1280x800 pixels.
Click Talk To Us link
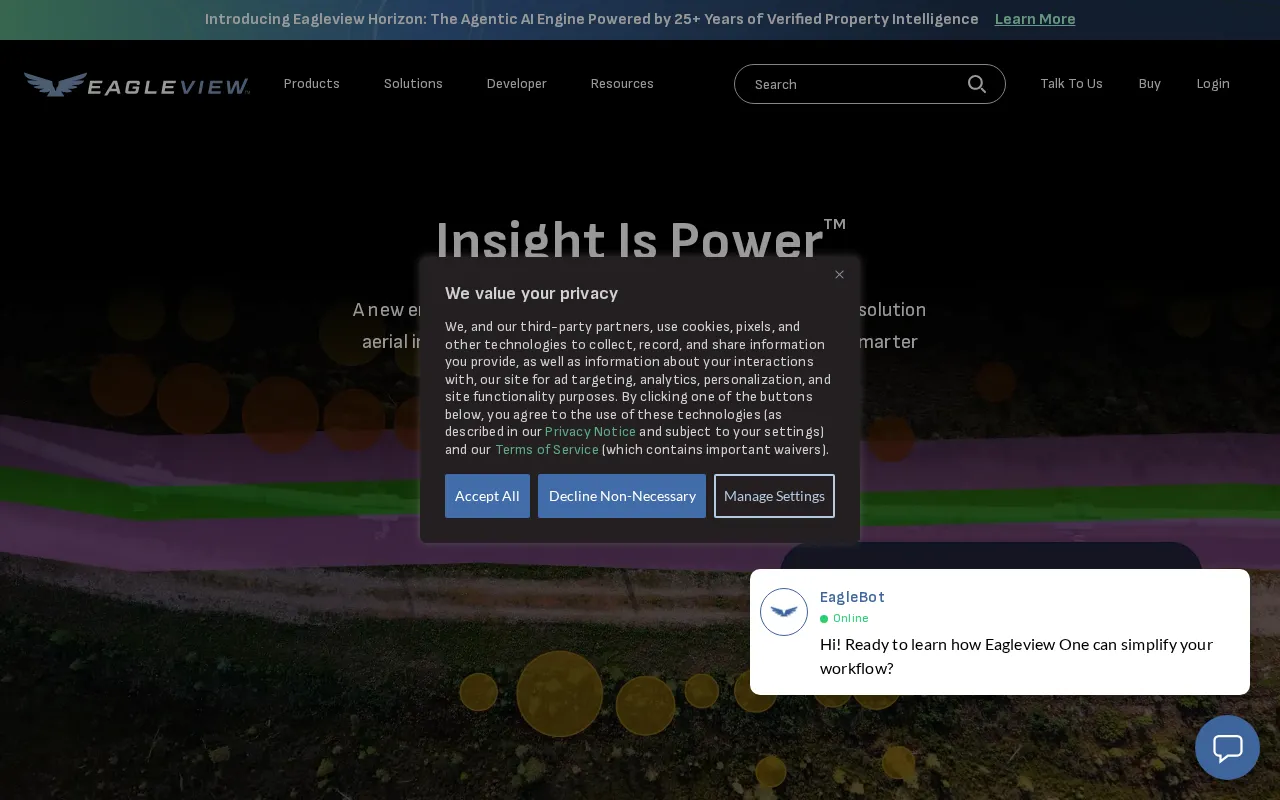(x=1071, y=84)
